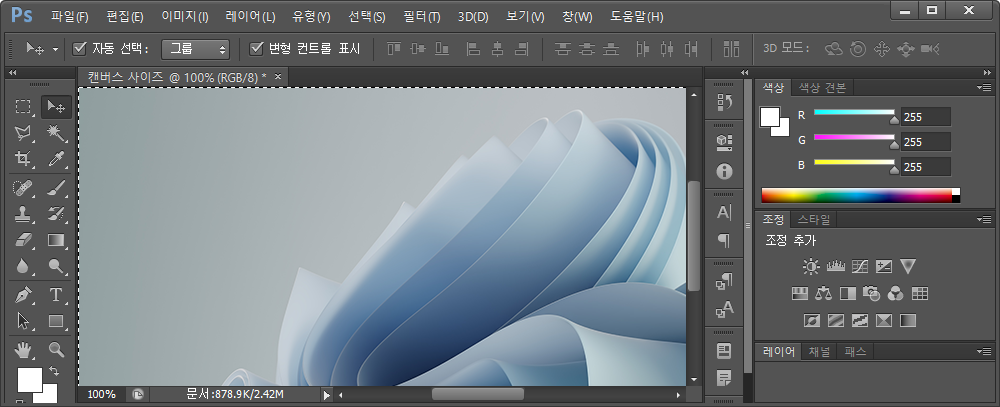Viewport: 1000px width, 407px height.
Task: Select the Blur tool
Action: tap(24, 265)
